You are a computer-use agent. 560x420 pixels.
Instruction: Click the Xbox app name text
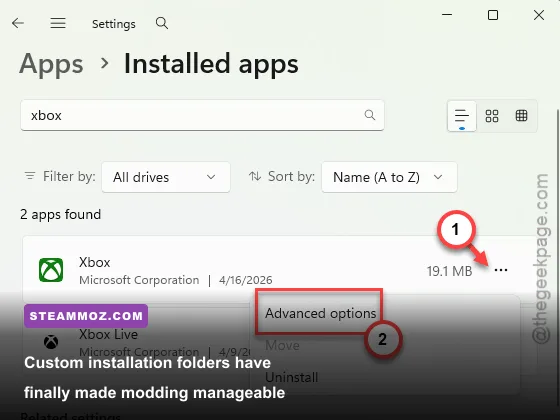[94, 262]
